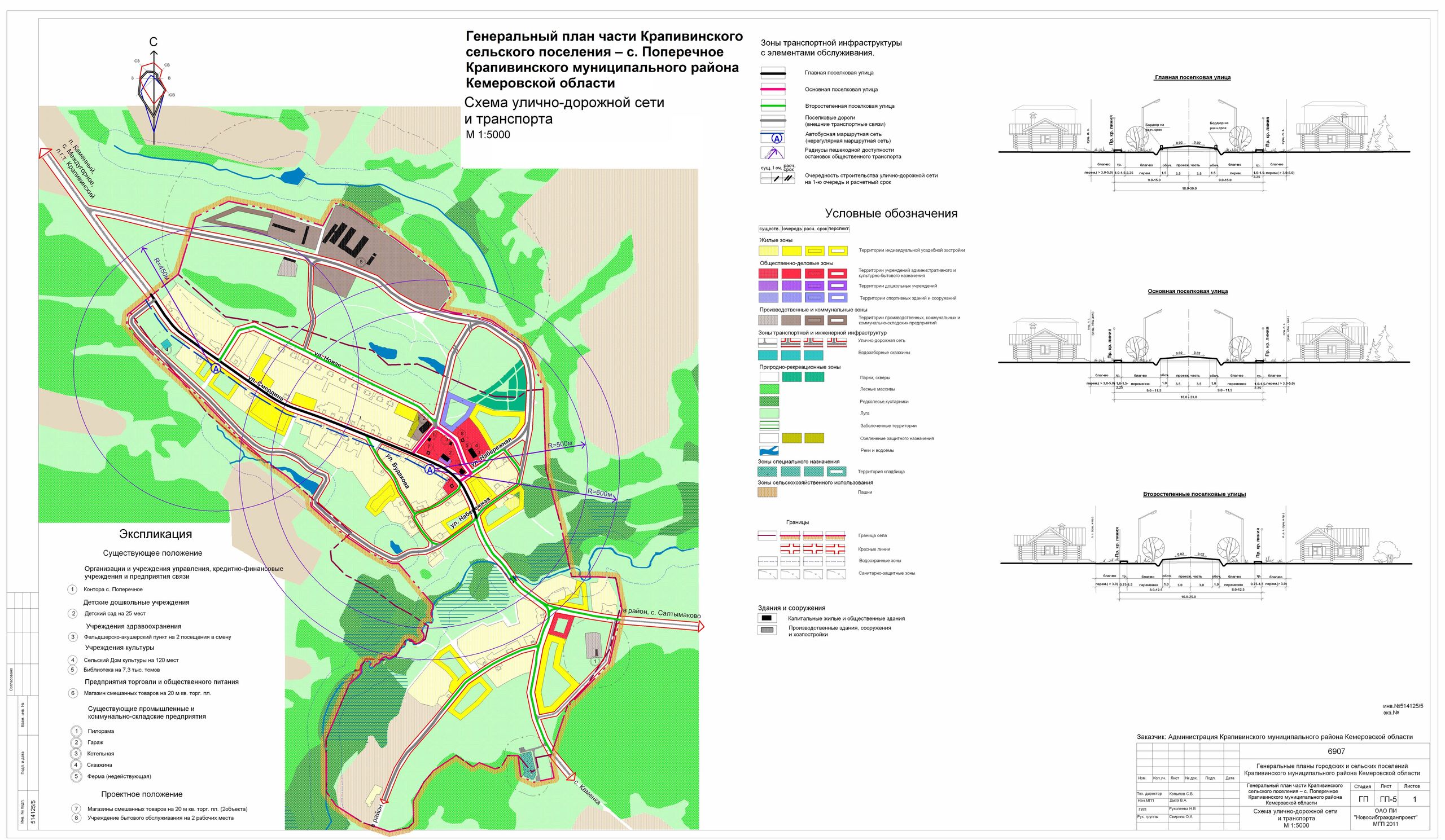Click the Территория кладбища legend label

click(x=881, y=472)
